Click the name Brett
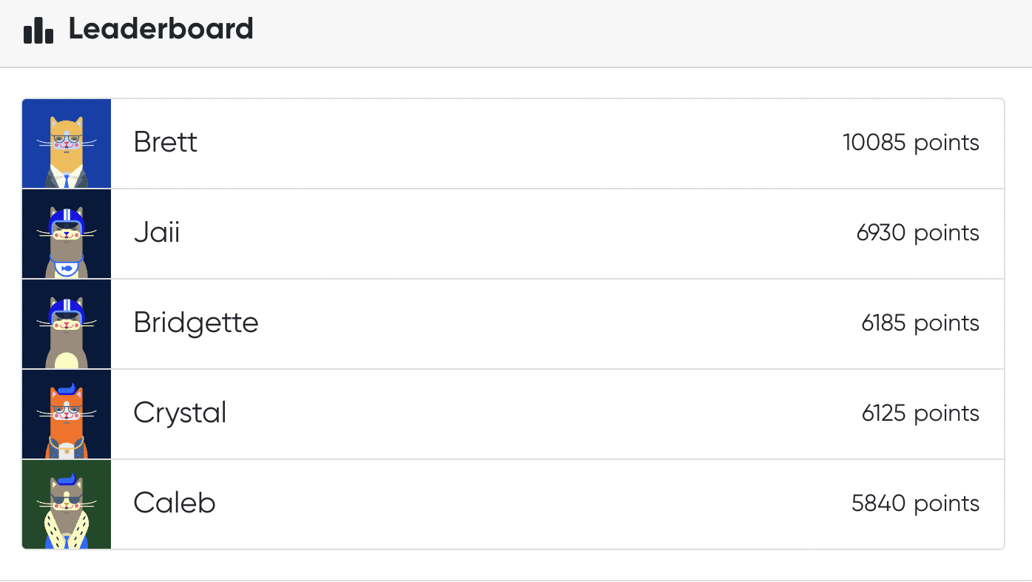 pos(165,142)
